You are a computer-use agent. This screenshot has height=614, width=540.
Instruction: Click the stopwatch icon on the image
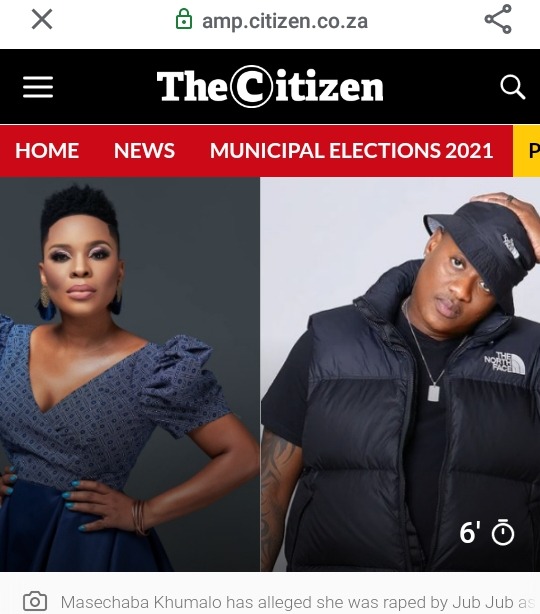503,532
